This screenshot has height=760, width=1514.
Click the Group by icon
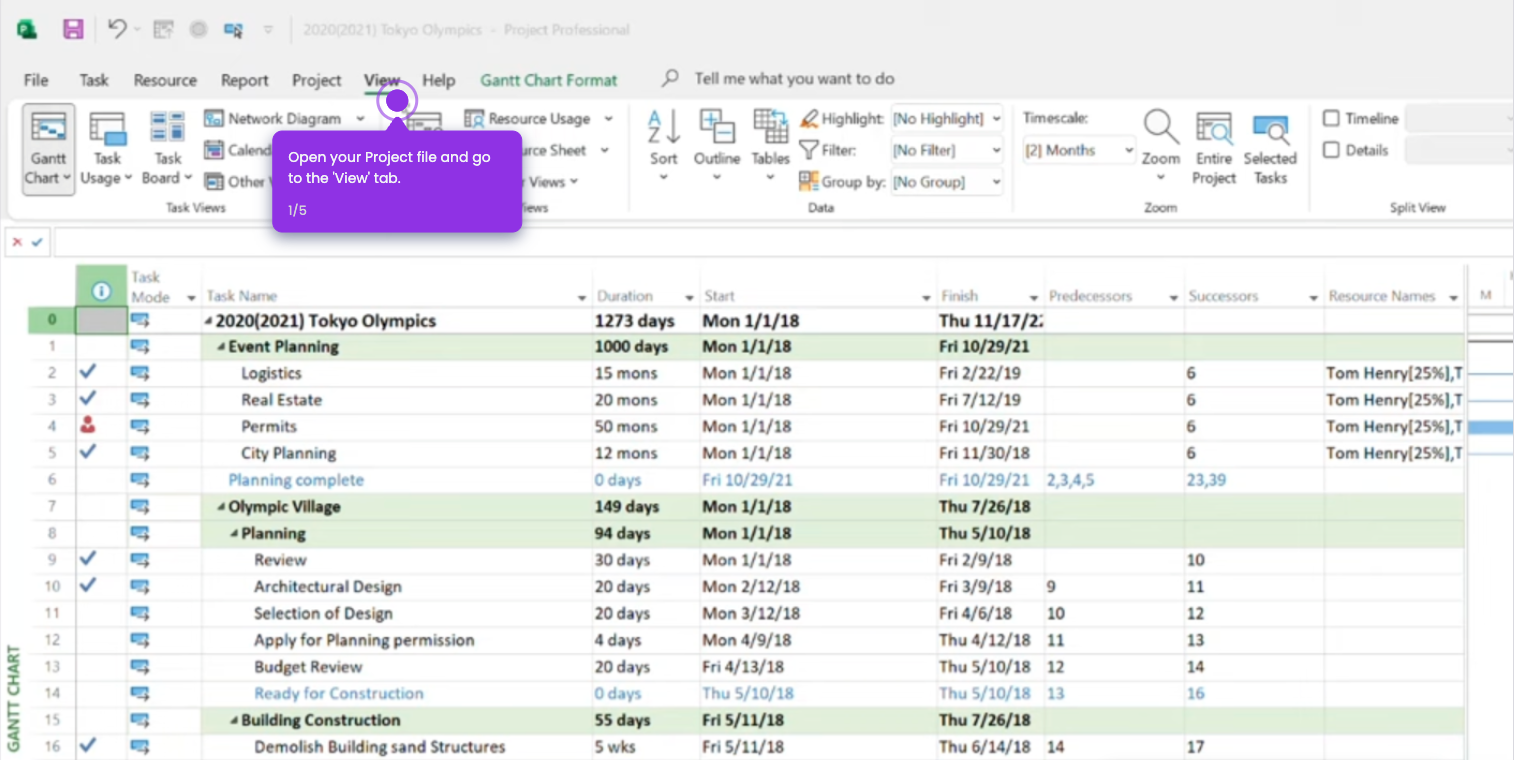[x=809, y=182]
